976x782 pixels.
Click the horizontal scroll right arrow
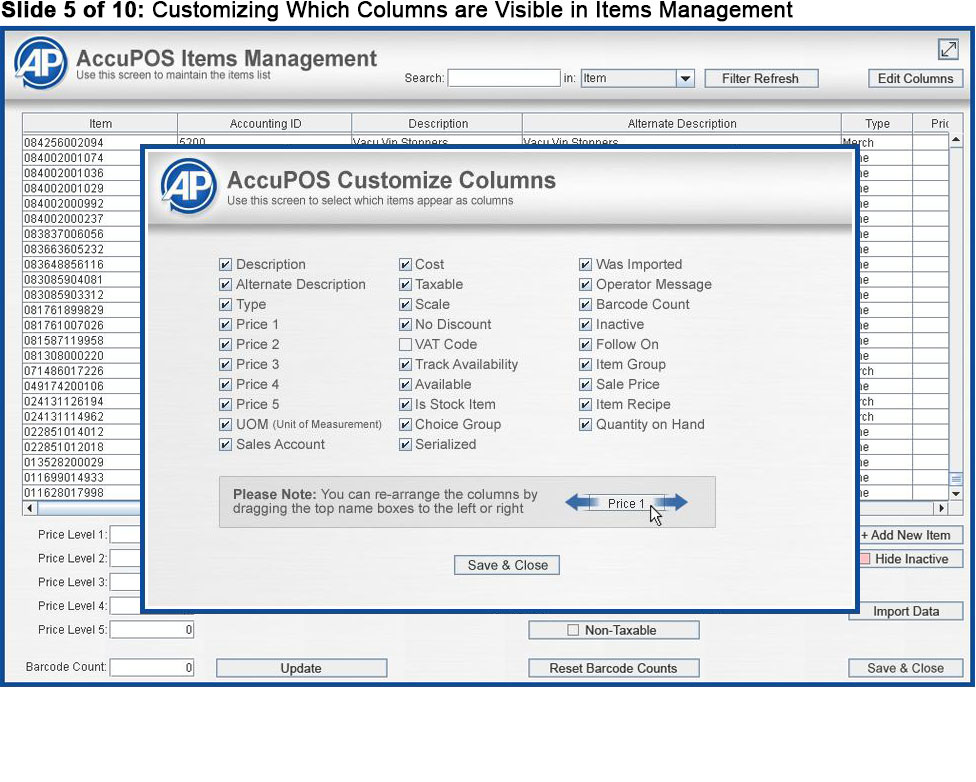pyautogui.click(x=941, y=508)
